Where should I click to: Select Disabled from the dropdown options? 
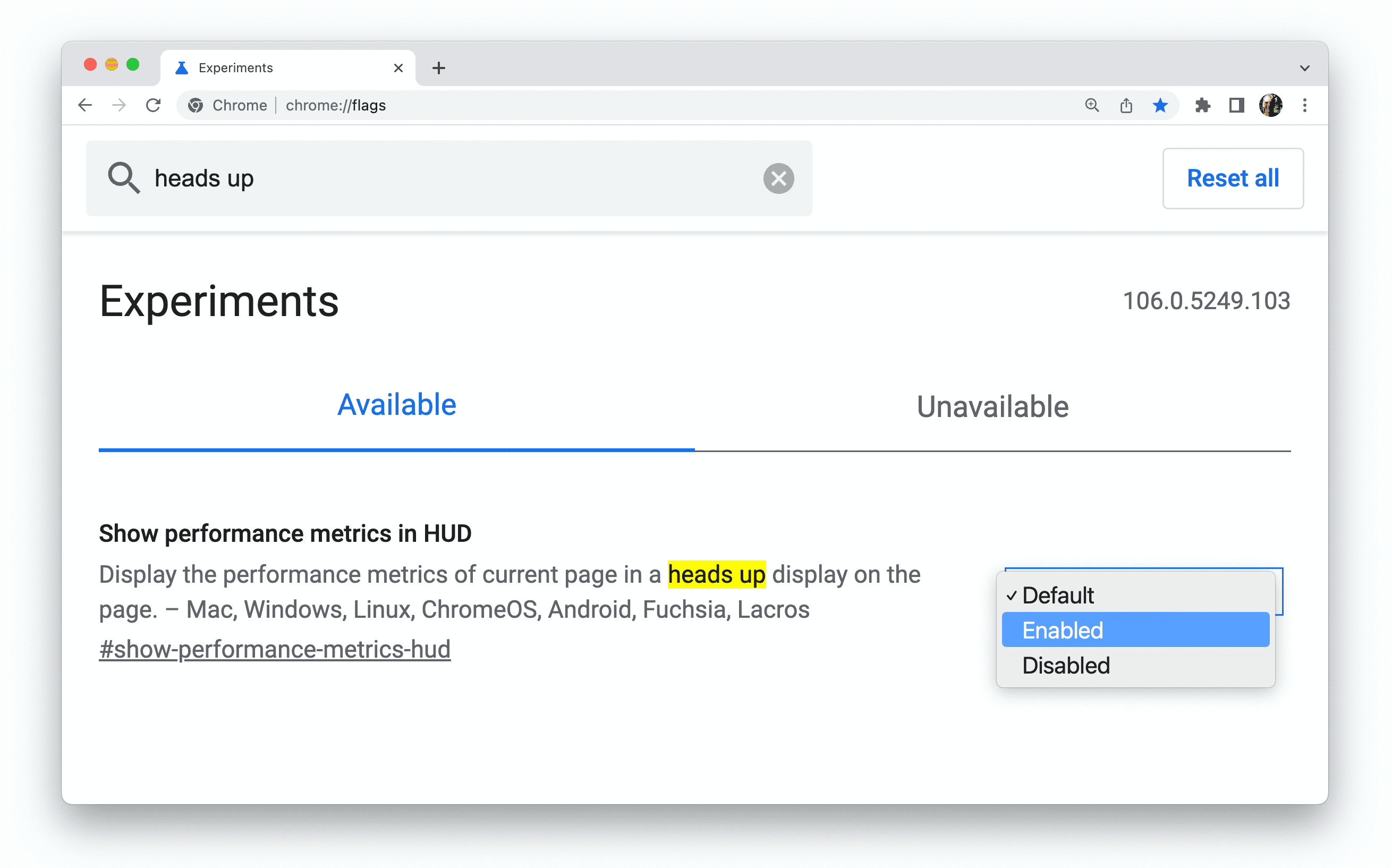[1065, 663]
